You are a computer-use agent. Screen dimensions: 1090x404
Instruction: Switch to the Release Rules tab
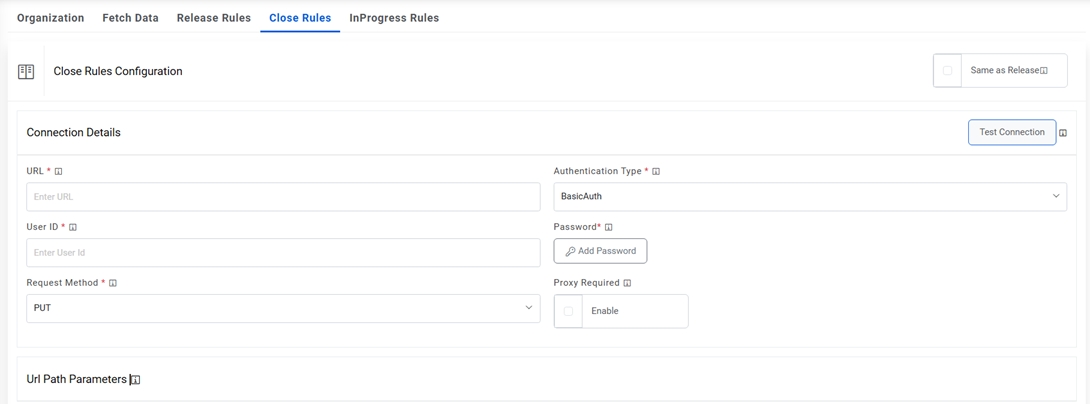coord(214,18)
